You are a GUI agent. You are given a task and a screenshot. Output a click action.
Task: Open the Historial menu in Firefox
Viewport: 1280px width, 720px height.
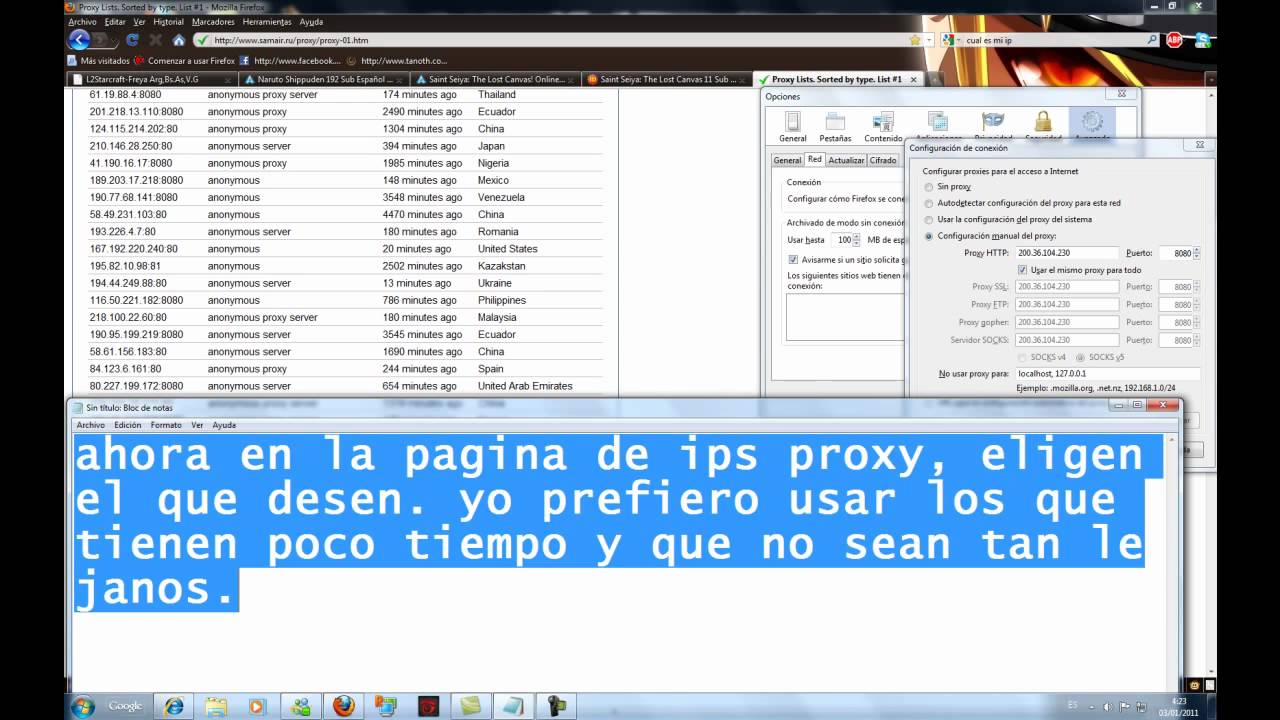[x=168, y=22]
